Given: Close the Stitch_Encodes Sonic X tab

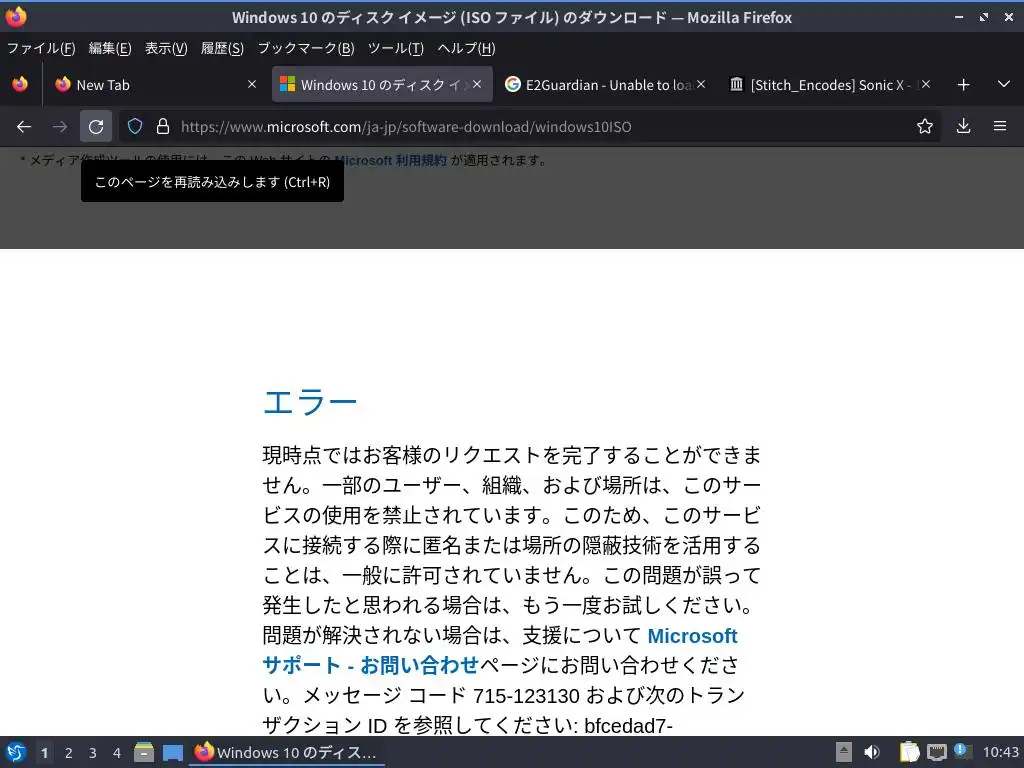Looking at the screenshot, I should point(925,84).
